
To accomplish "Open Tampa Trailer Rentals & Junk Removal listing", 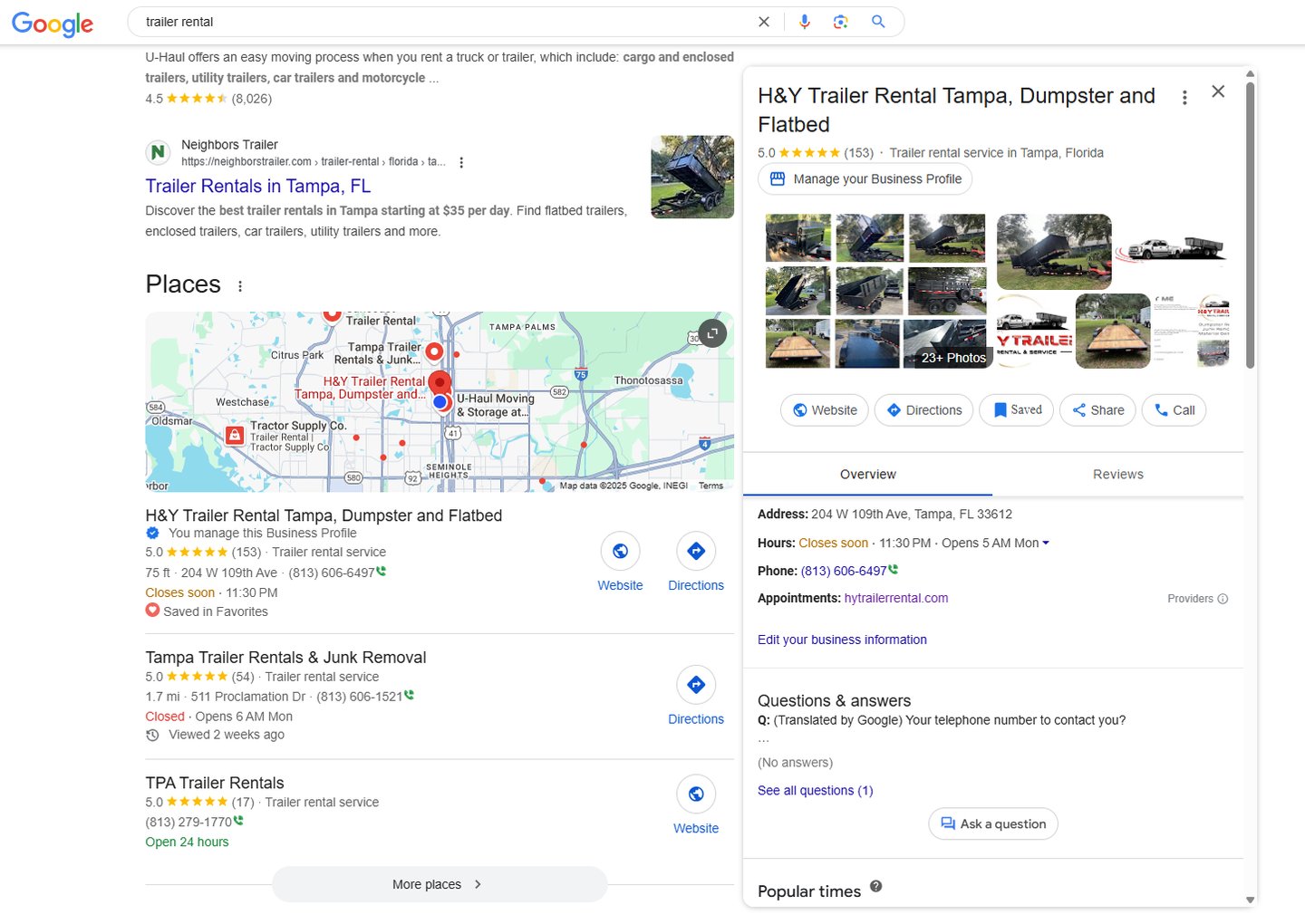I will [x=285, y=658].
